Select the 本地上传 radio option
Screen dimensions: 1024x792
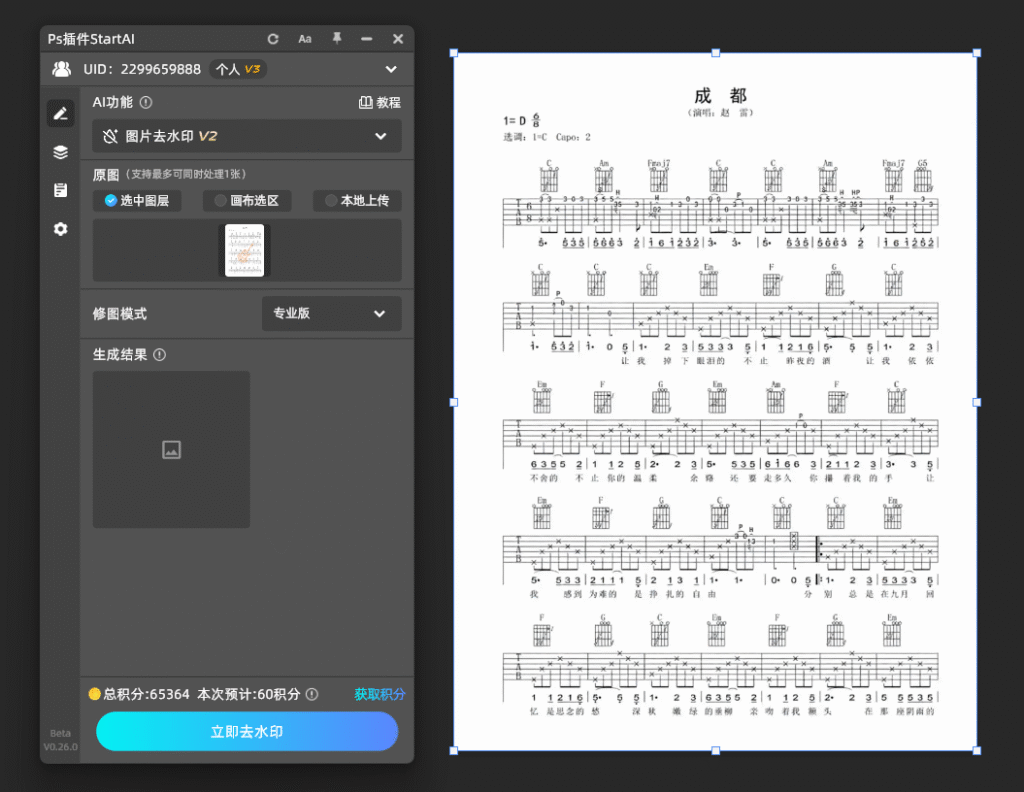pos(357,200)
